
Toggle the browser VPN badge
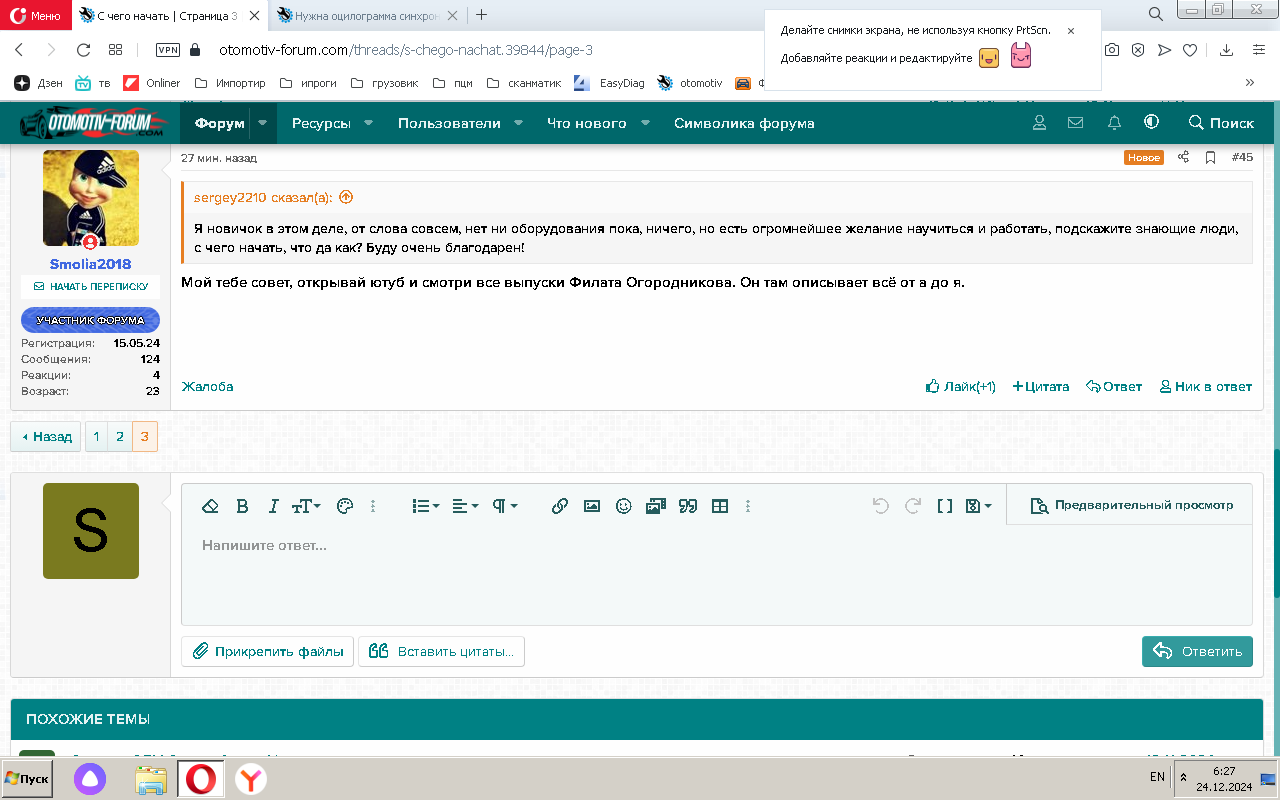(x=168, y=50)
